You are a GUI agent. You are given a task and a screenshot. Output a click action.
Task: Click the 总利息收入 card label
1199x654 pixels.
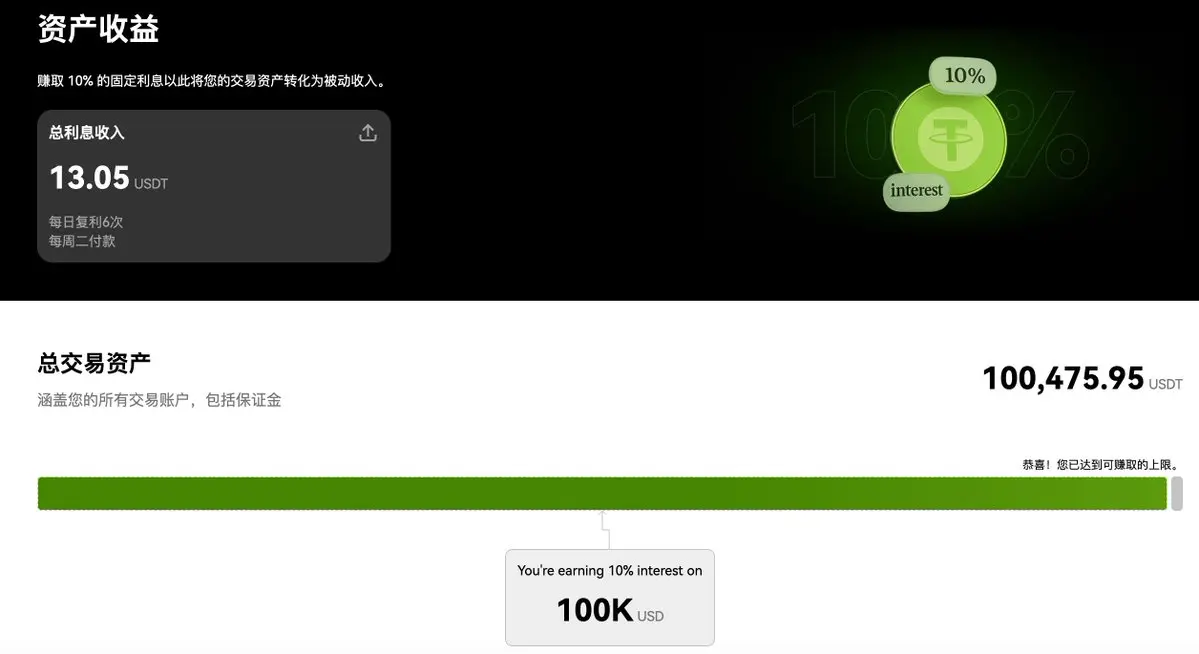pyautogui.click(x=86, y=132)
